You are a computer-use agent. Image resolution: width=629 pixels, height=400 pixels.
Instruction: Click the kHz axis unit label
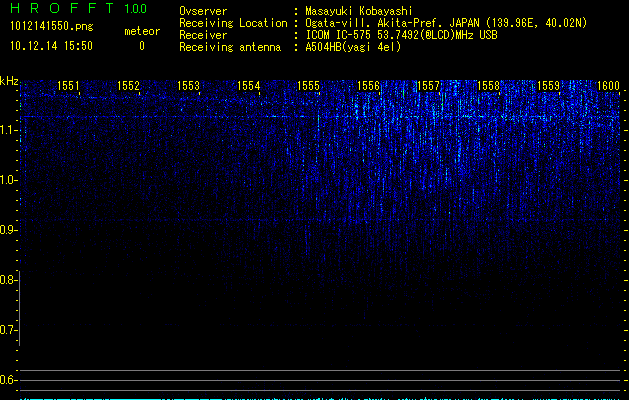(9, 81)
